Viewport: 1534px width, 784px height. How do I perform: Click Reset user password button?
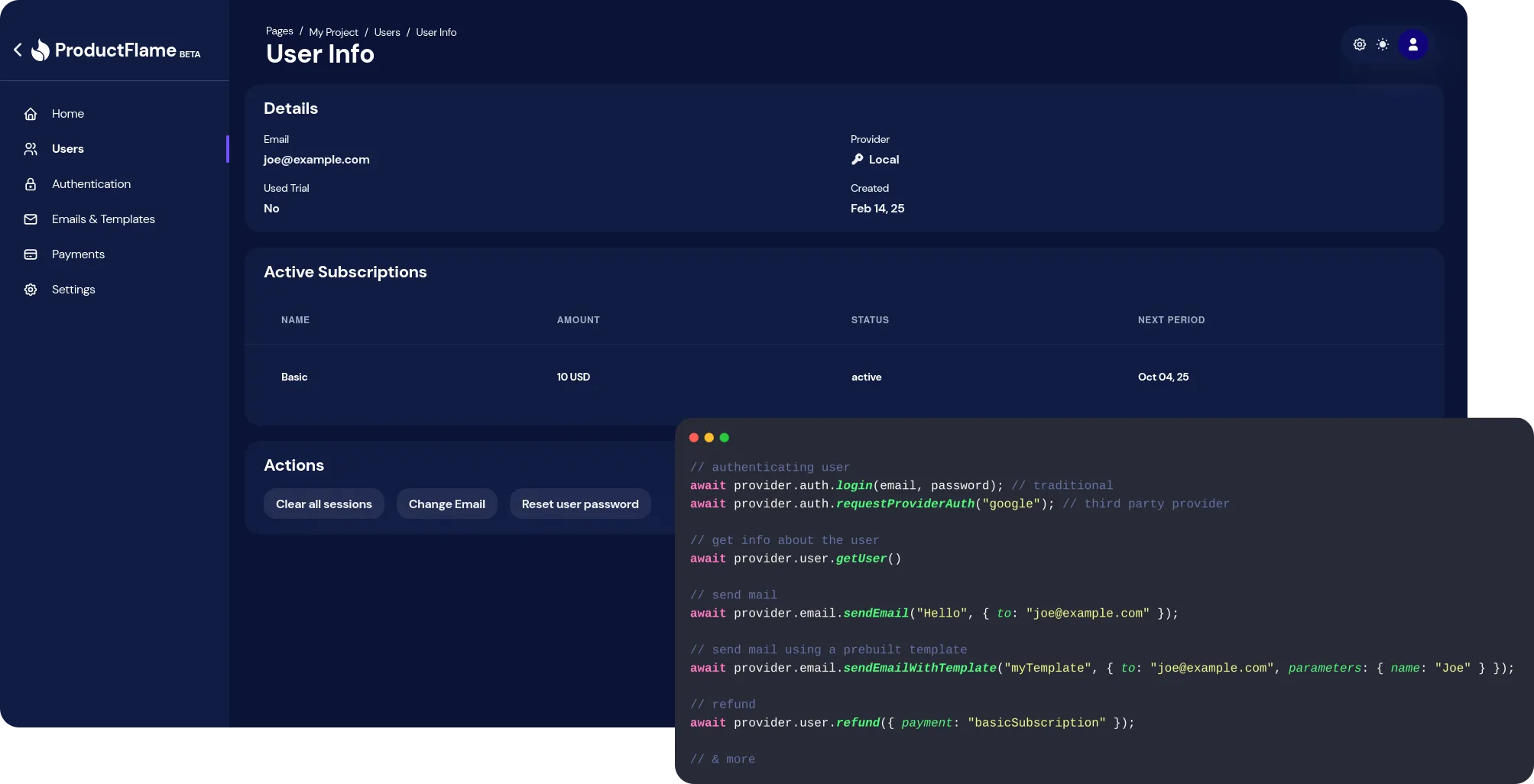(x=579, y=504)
